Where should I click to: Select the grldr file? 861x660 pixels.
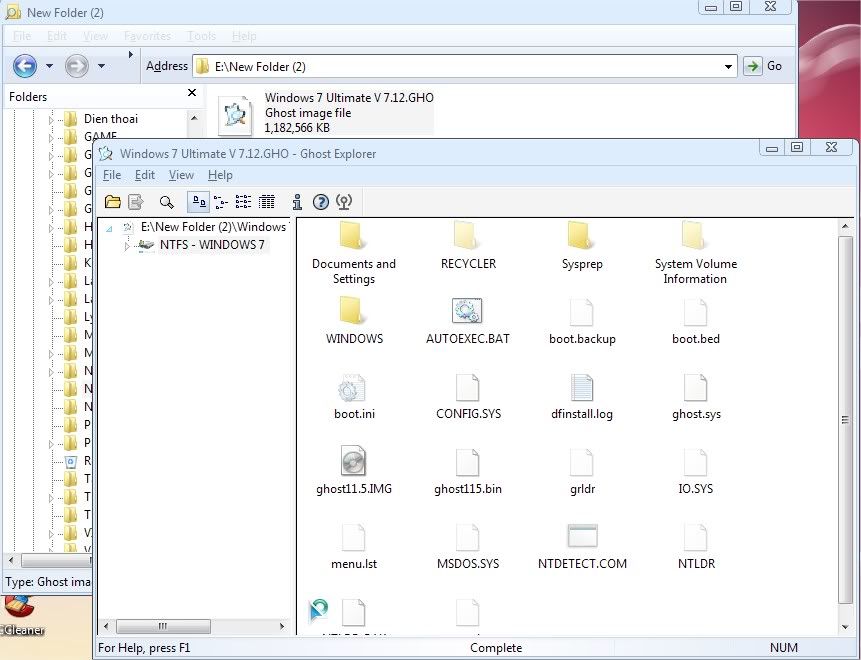[x=582, y=471]
